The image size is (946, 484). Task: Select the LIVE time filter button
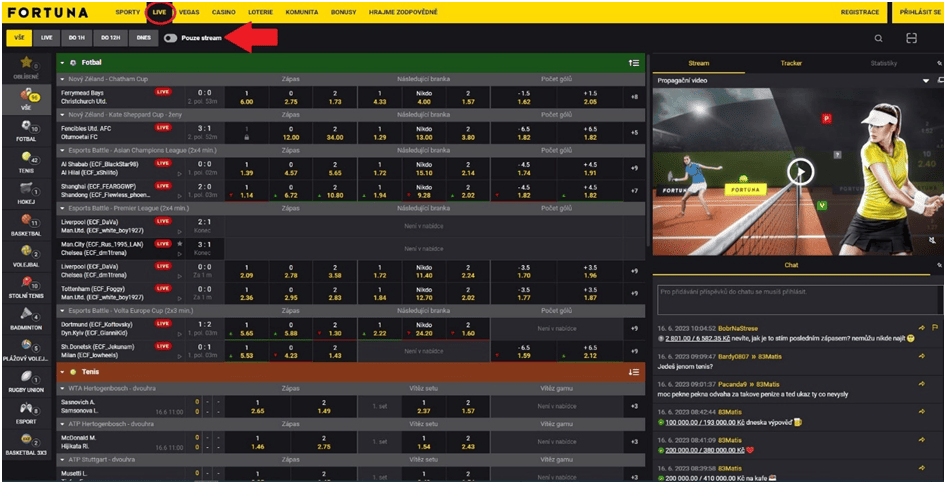point(46,38)
